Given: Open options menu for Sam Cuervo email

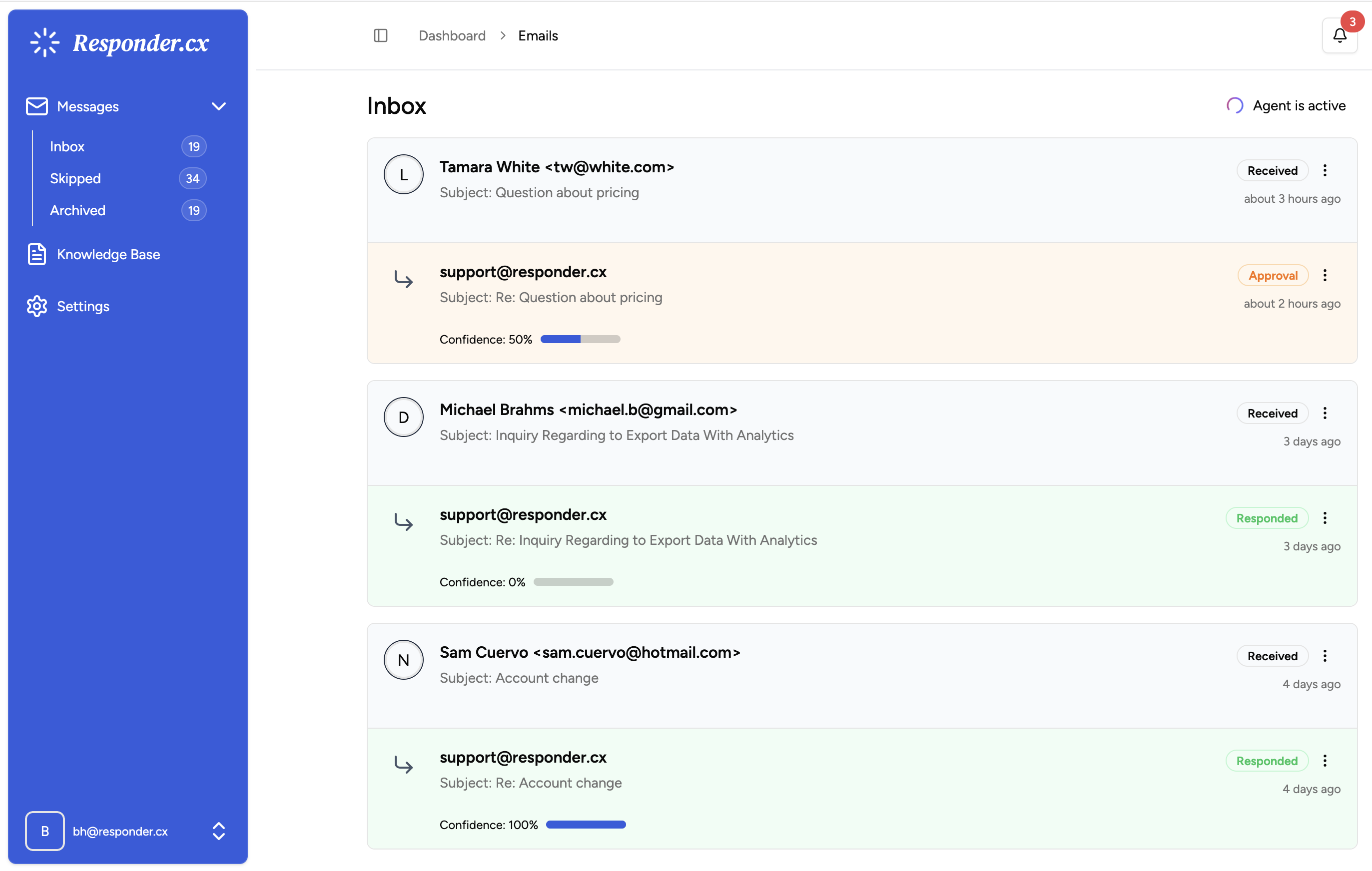Looking at the screenshot, I should pos(1325,656).
